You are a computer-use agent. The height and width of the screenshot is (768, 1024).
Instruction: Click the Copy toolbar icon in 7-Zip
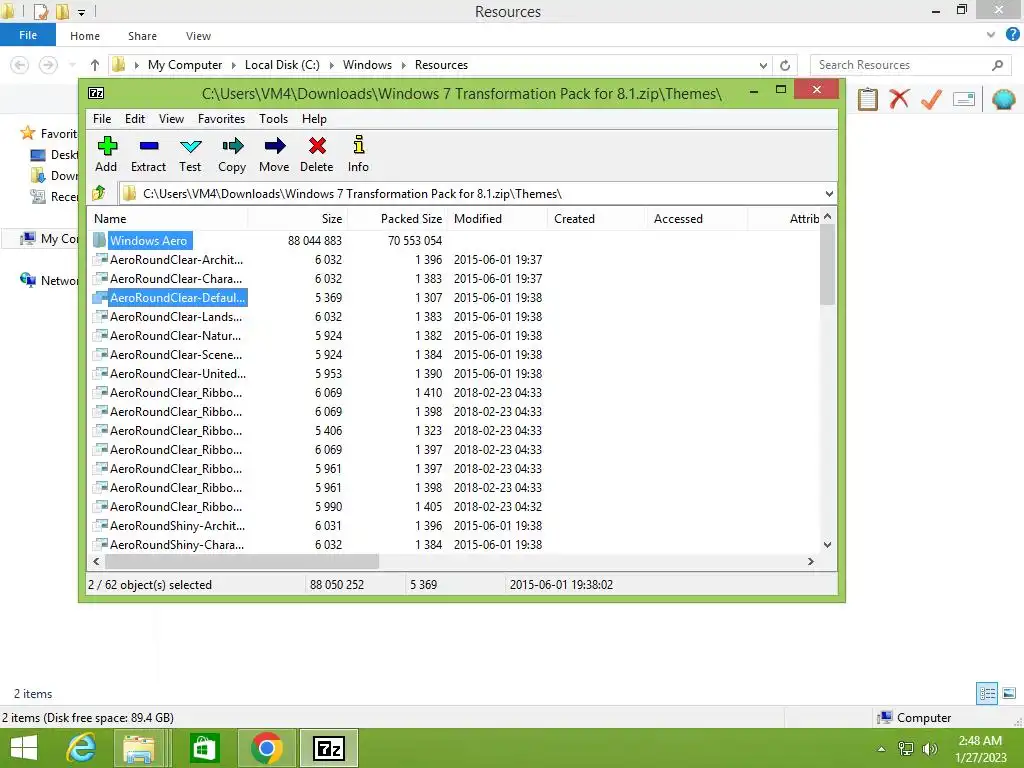coord(232,154)
